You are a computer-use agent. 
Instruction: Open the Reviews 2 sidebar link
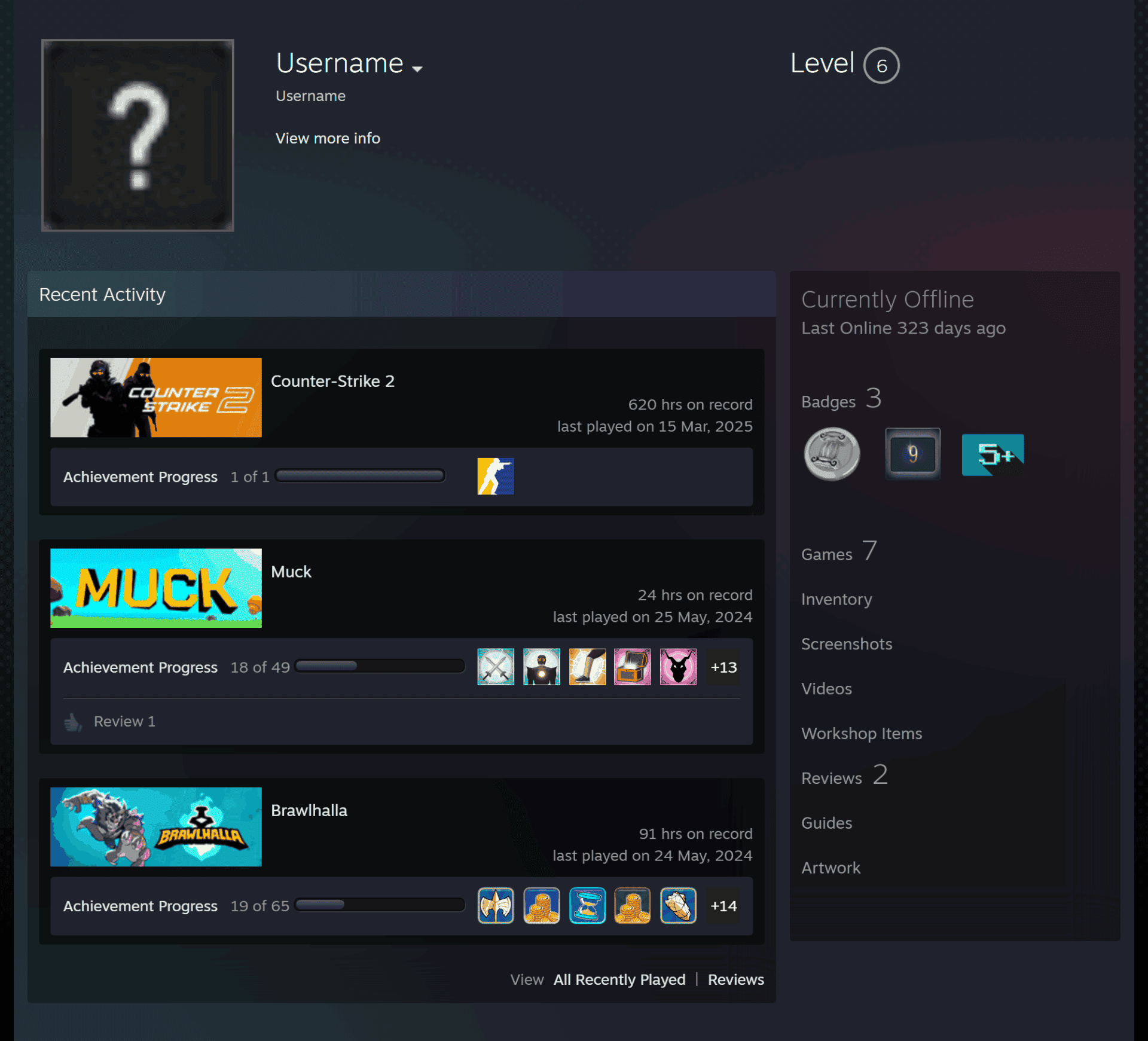[x=844, y=776]
